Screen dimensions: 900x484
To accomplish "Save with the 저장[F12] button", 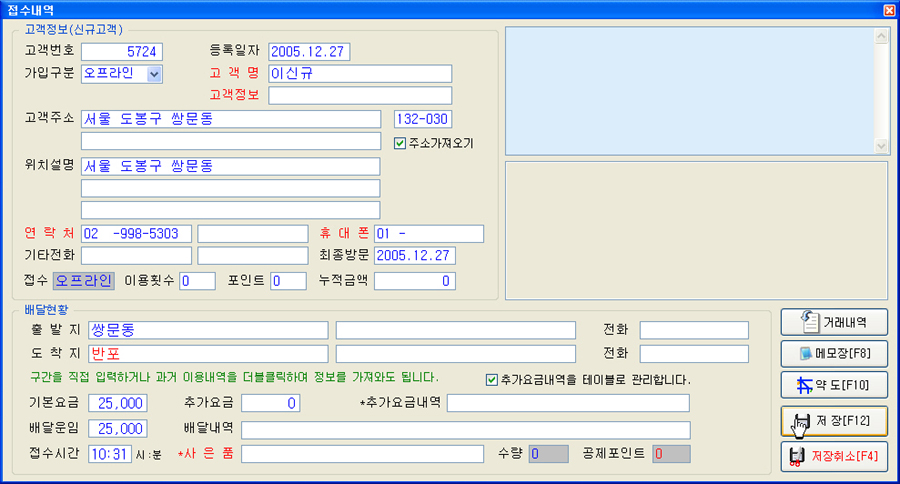I will [834, 421].
